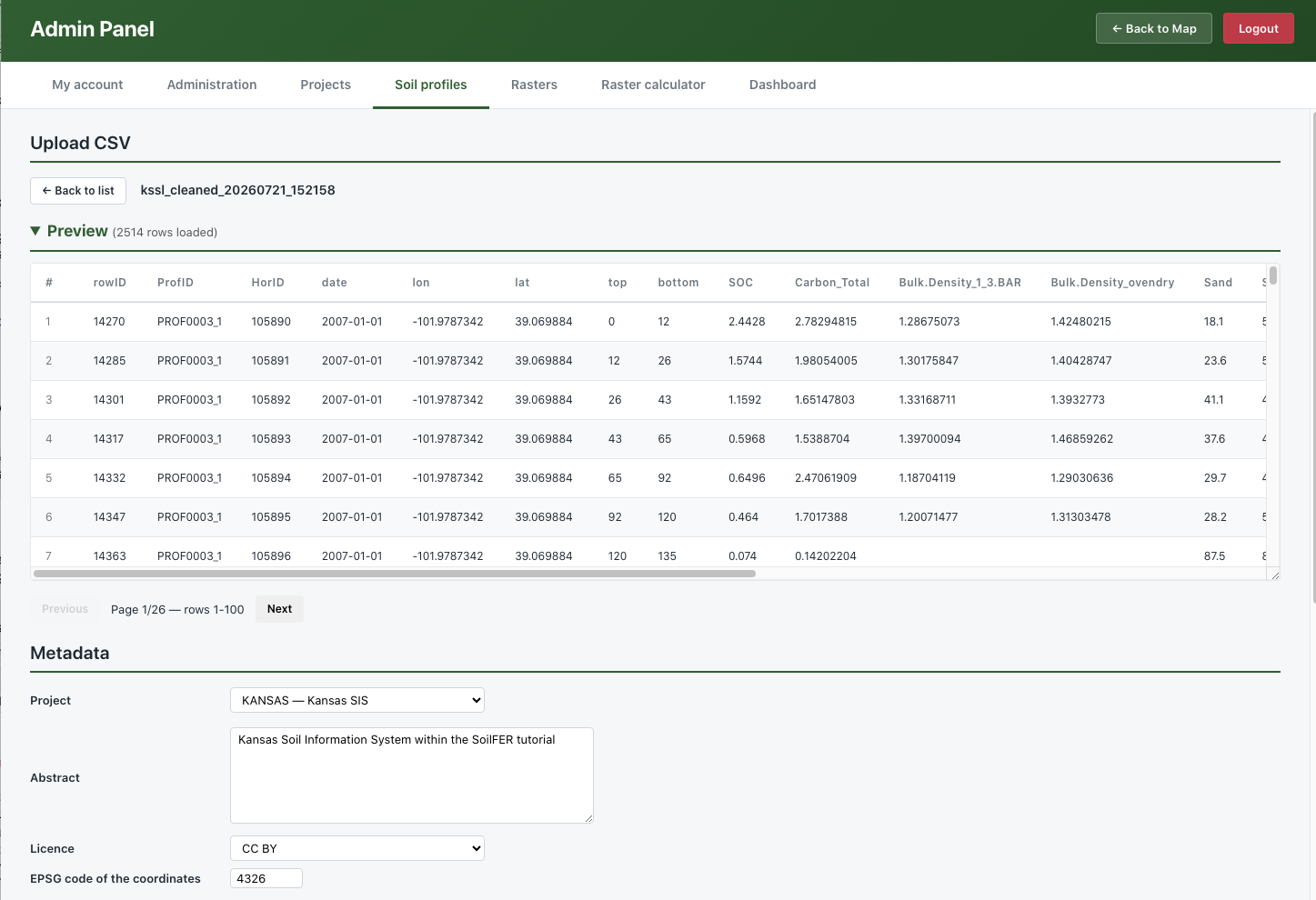Click the rowID column header

pos(109,283)
